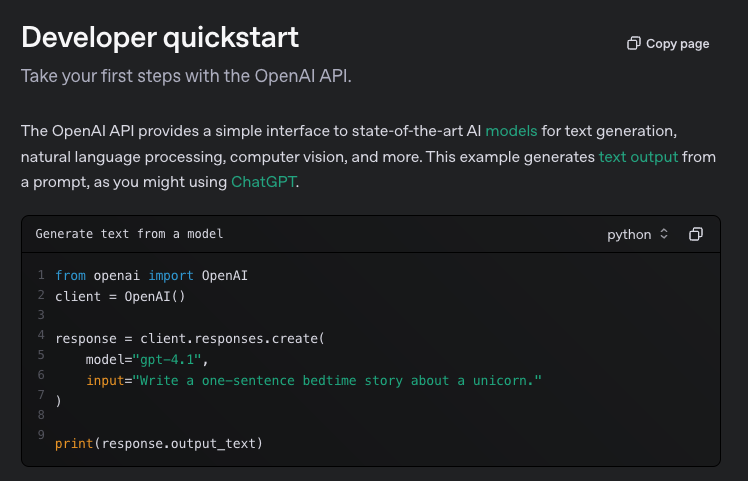Follow the 'models' link
The width and height of the screenshot is (748, 481).
[511, 131]
